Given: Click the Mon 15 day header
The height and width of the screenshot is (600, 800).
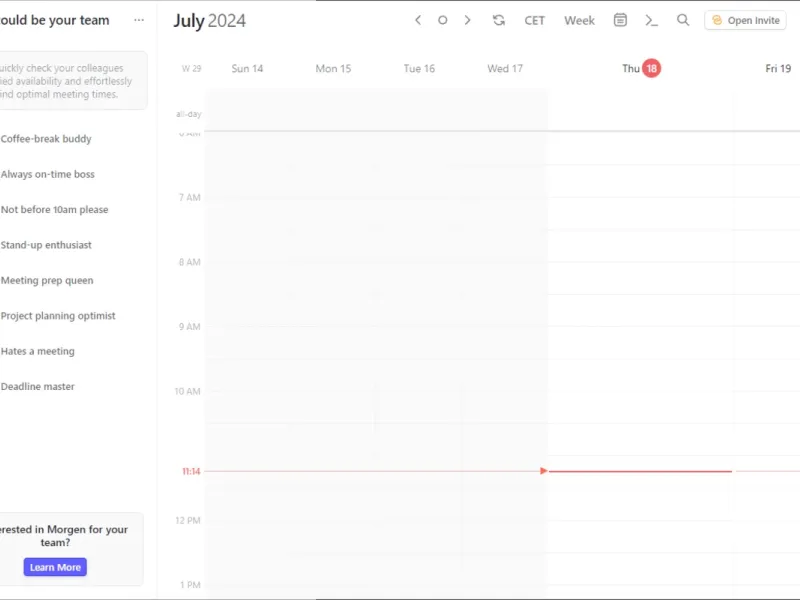Looking at the screenshot, I should (x=333, y=68).
